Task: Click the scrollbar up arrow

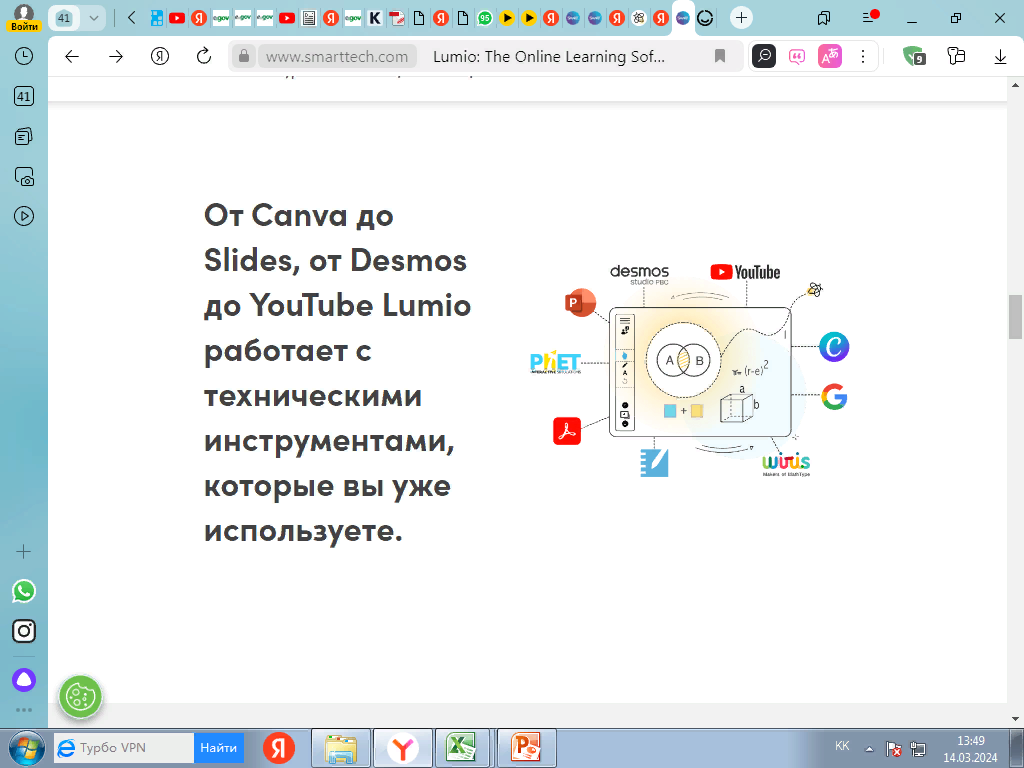Action: 1016,86
